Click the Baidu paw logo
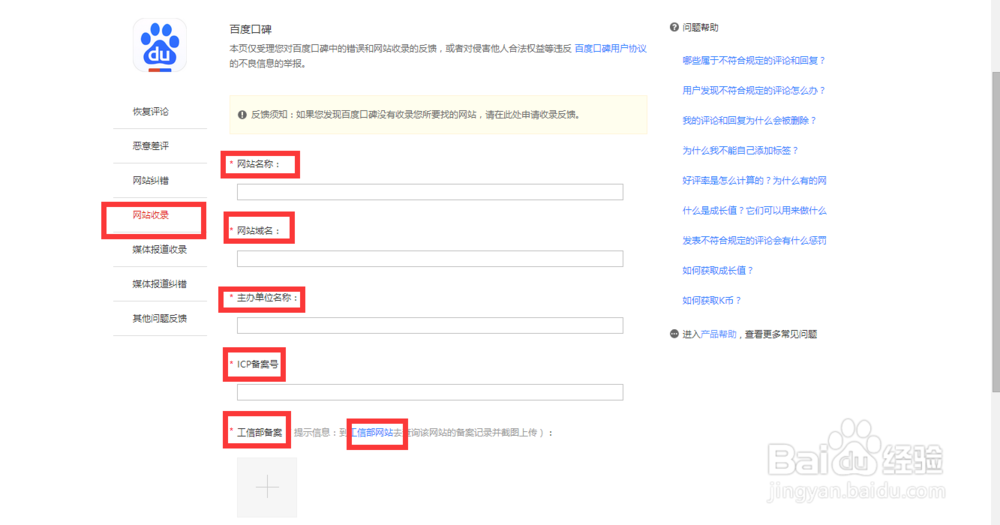This screenshot has height=525, width=1000. (x=159, y=45)
